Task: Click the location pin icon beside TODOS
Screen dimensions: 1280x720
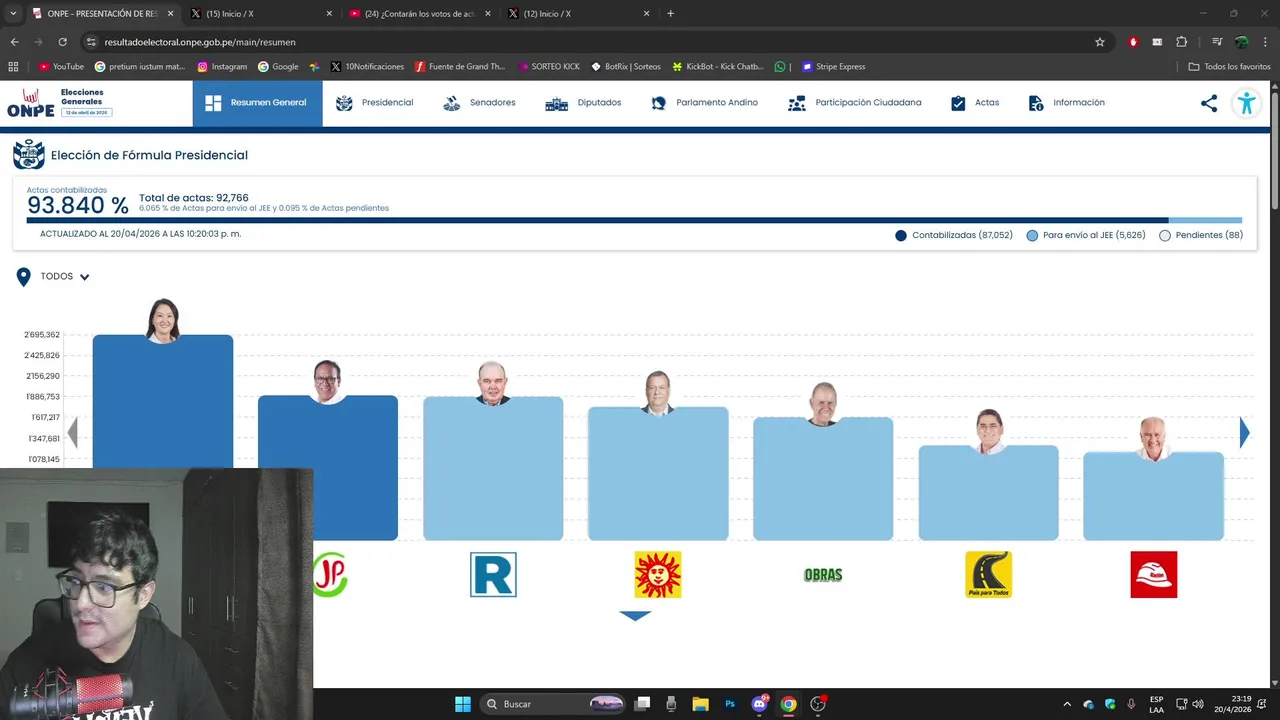Action: pos(23,277)
